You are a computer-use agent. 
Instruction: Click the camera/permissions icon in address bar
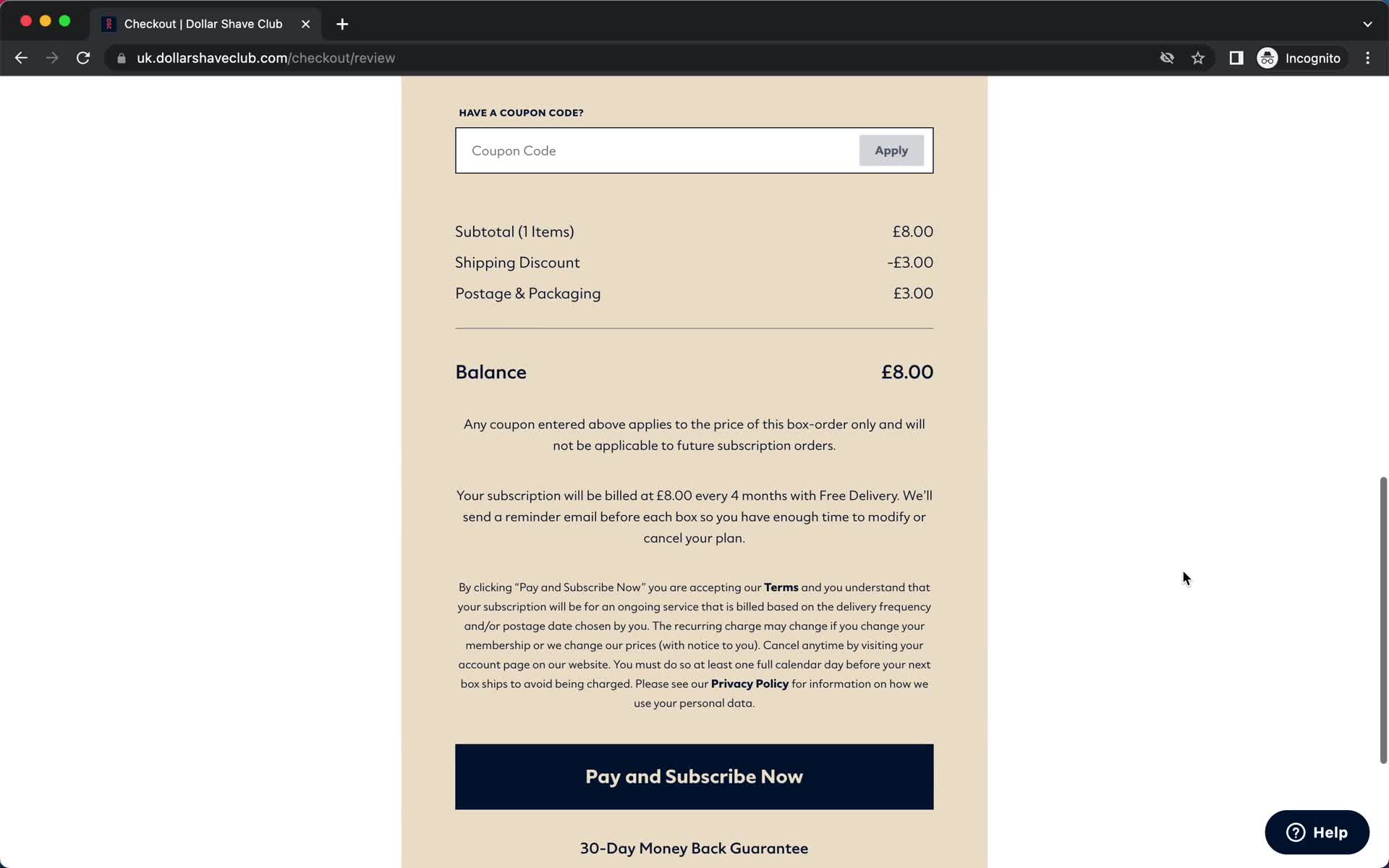(x=1166, y=57)
